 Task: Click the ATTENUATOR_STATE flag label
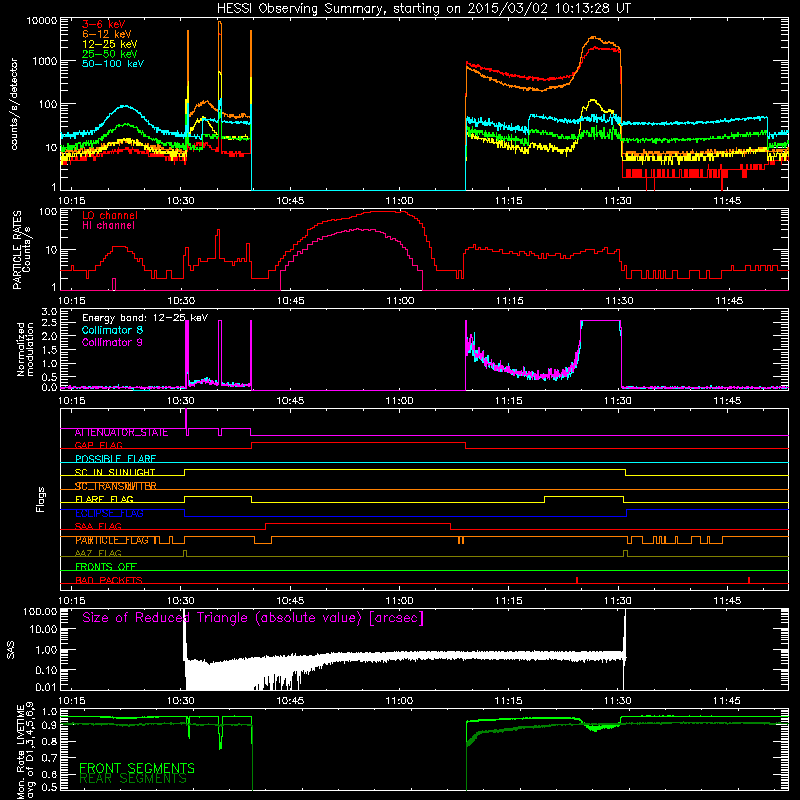[x=121, y=433]
